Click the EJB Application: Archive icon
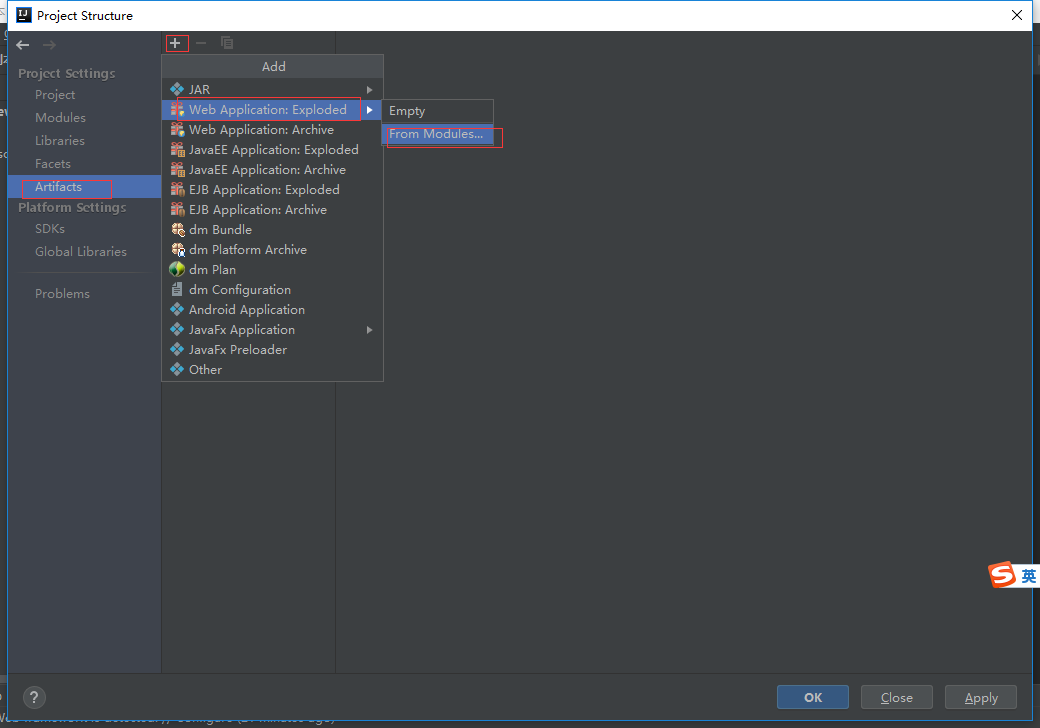The image size is (1040, 728). coord(177,210)
